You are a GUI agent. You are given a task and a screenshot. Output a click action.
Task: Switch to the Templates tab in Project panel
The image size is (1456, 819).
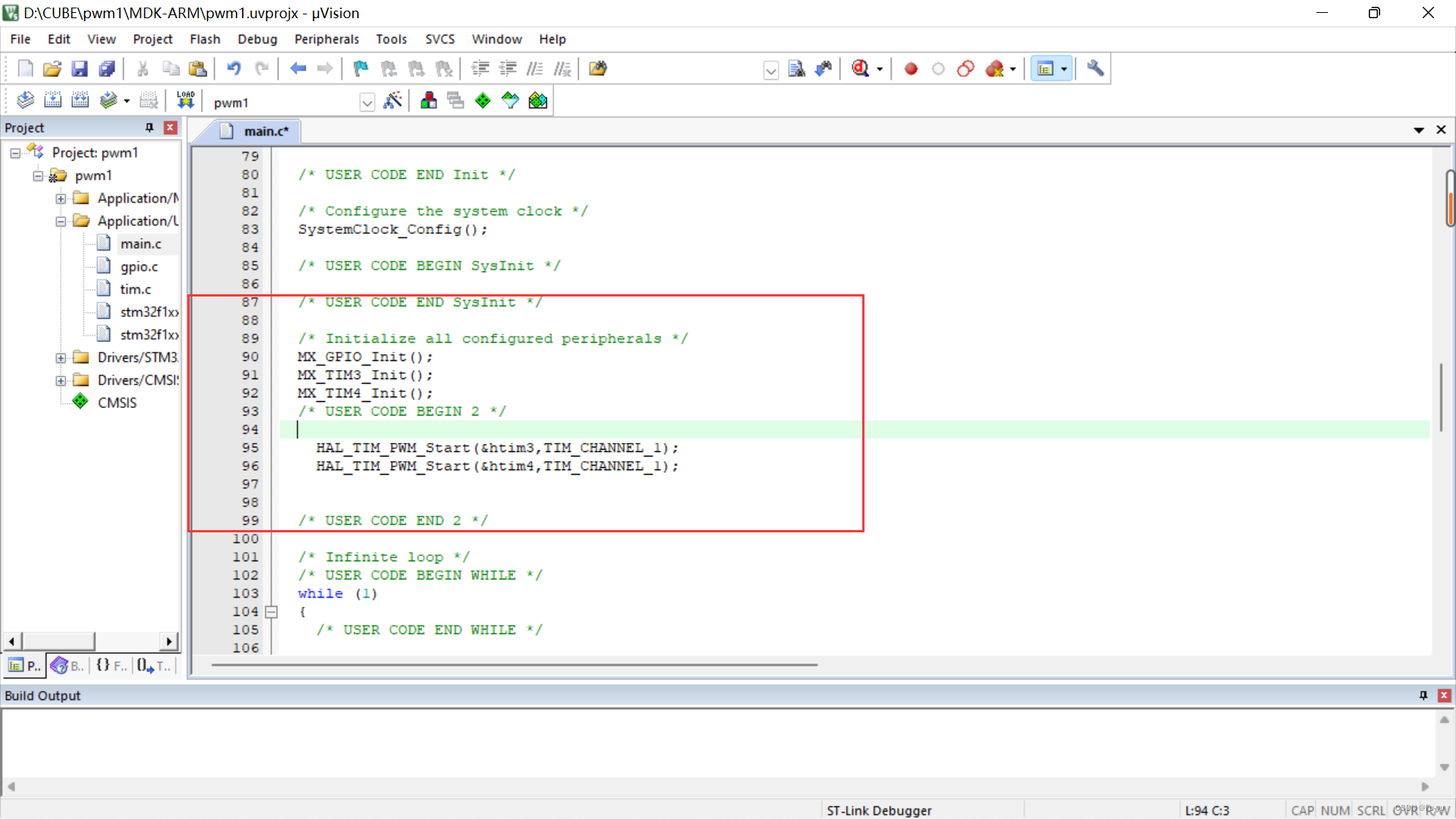point(155,666)
